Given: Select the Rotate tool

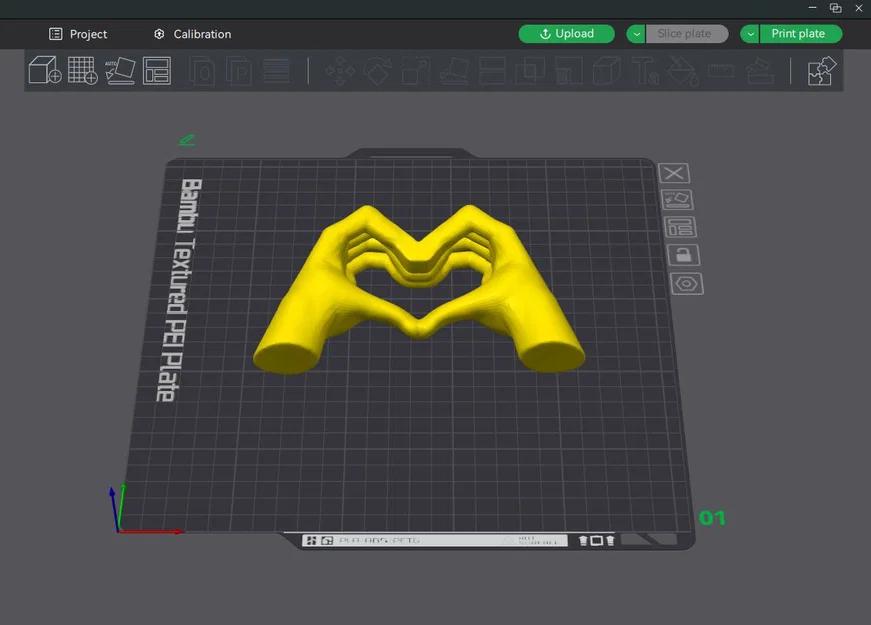Looking at the screenshot, I should pyautogui.click(x=377, y=70).
